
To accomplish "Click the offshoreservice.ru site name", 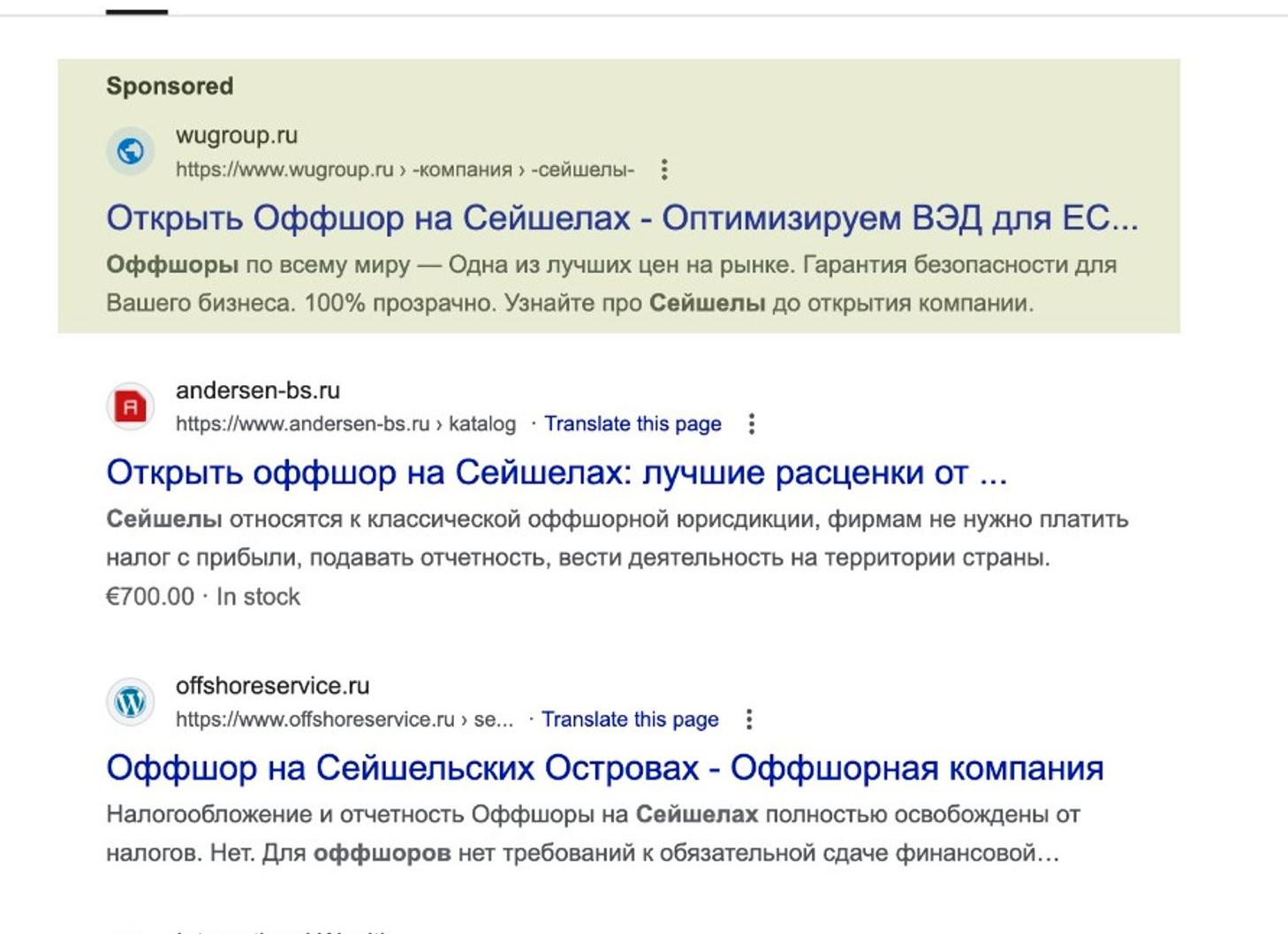I will coord(272,686).
